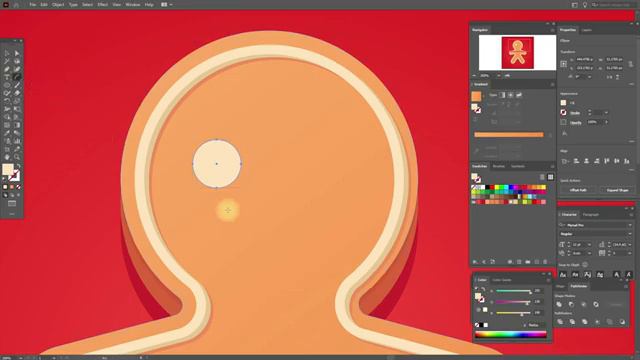This screenshot has width=640, height=360.
Task: Open the Window menu
Action: (x=132, y=4)
